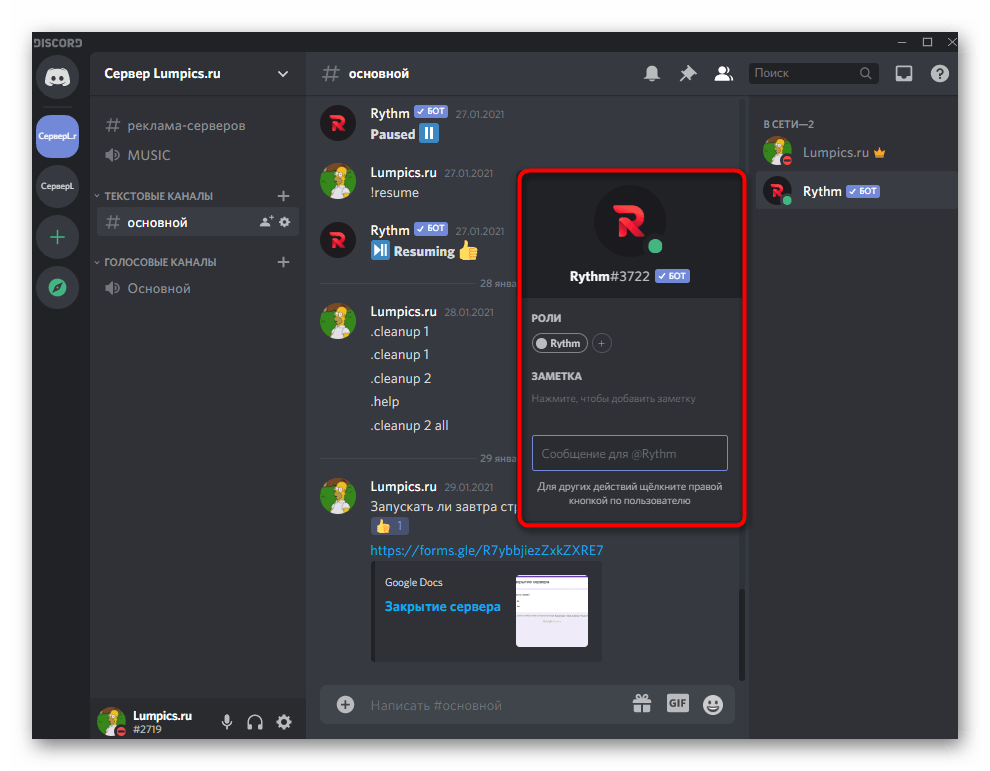
Task: Open the Discord Home icon
Action: coord(57,77)
